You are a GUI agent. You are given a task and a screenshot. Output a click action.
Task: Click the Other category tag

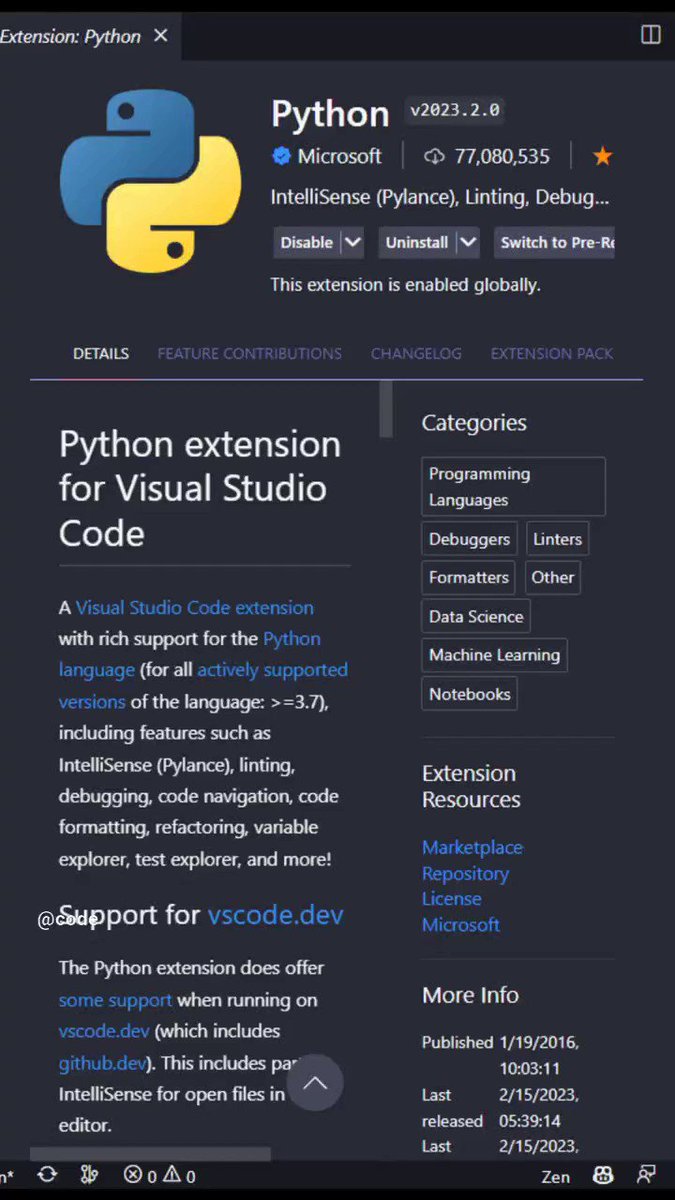(552, 577)
